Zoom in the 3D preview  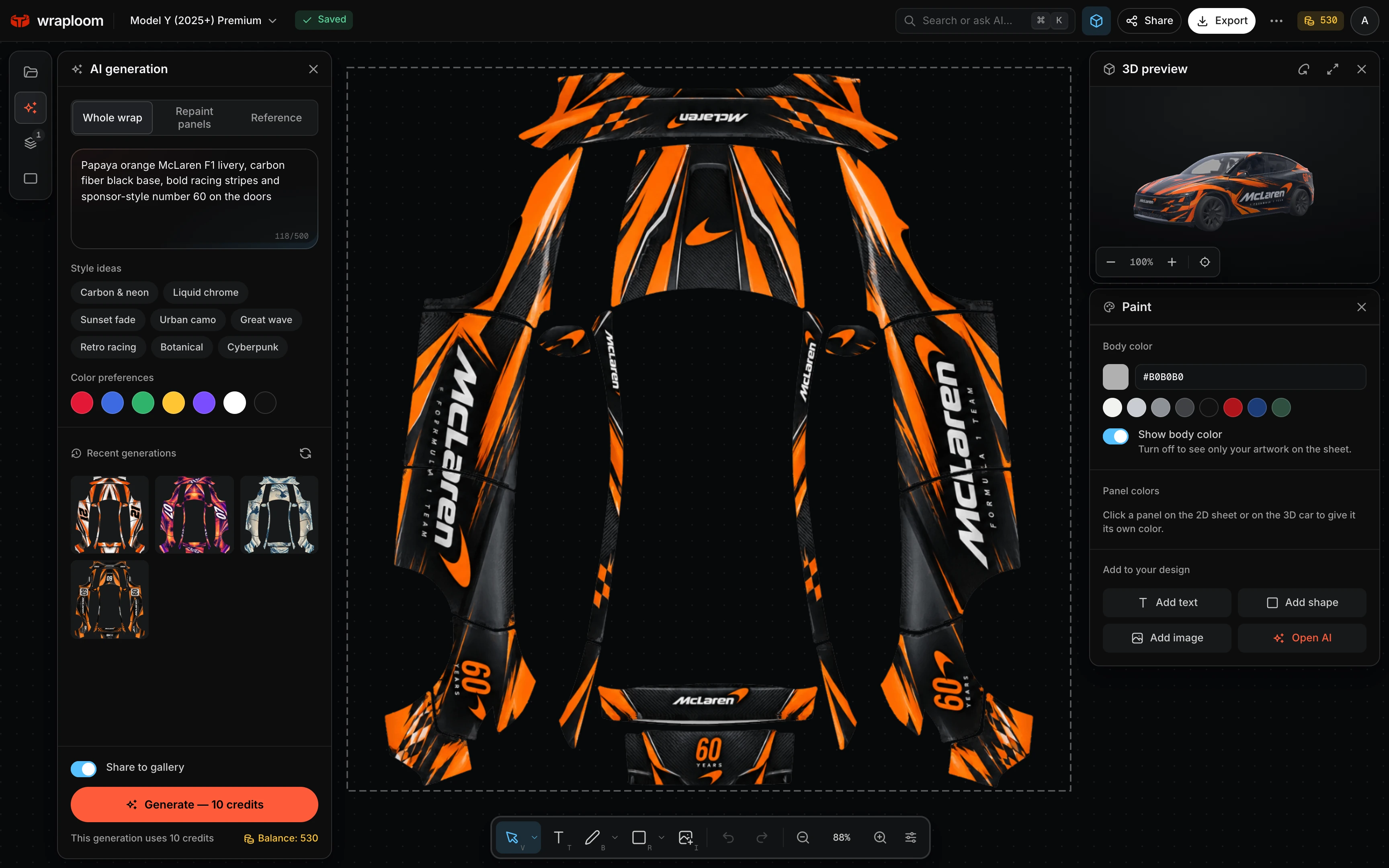[1172, 262]
